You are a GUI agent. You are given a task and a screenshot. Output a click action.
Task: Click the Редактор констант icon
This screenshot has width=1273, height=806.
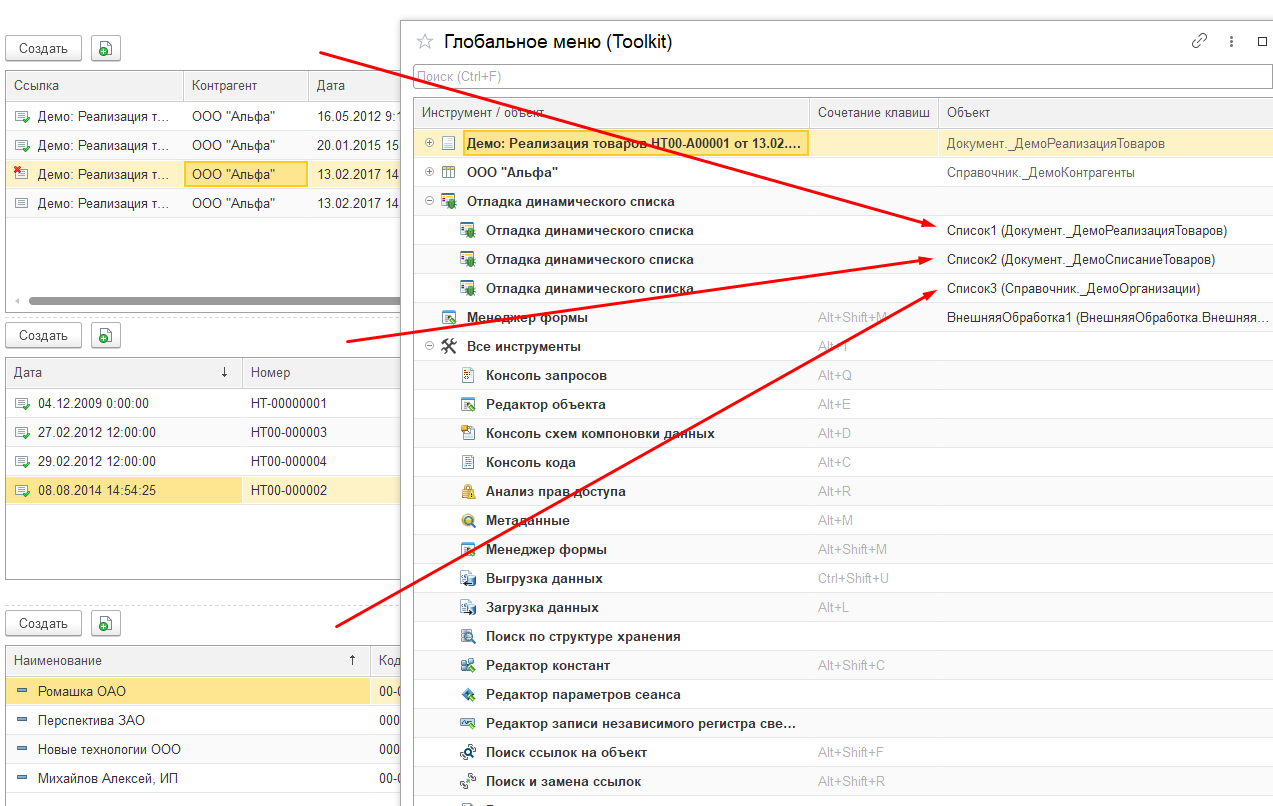point(468,665)
